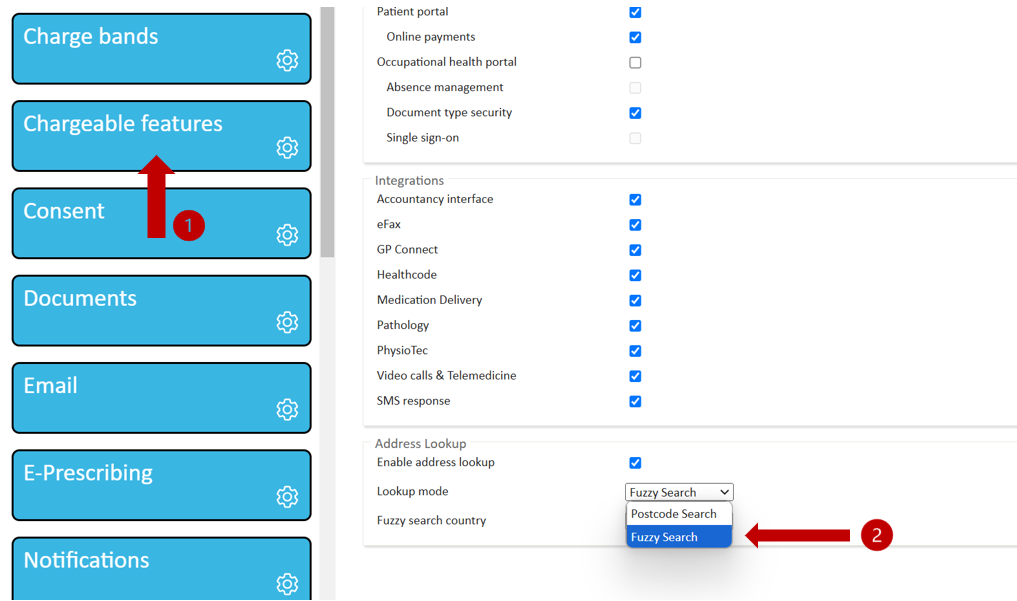Open the Documents tile
This screenshot has height=601, width=1017.
pos(80,299)
